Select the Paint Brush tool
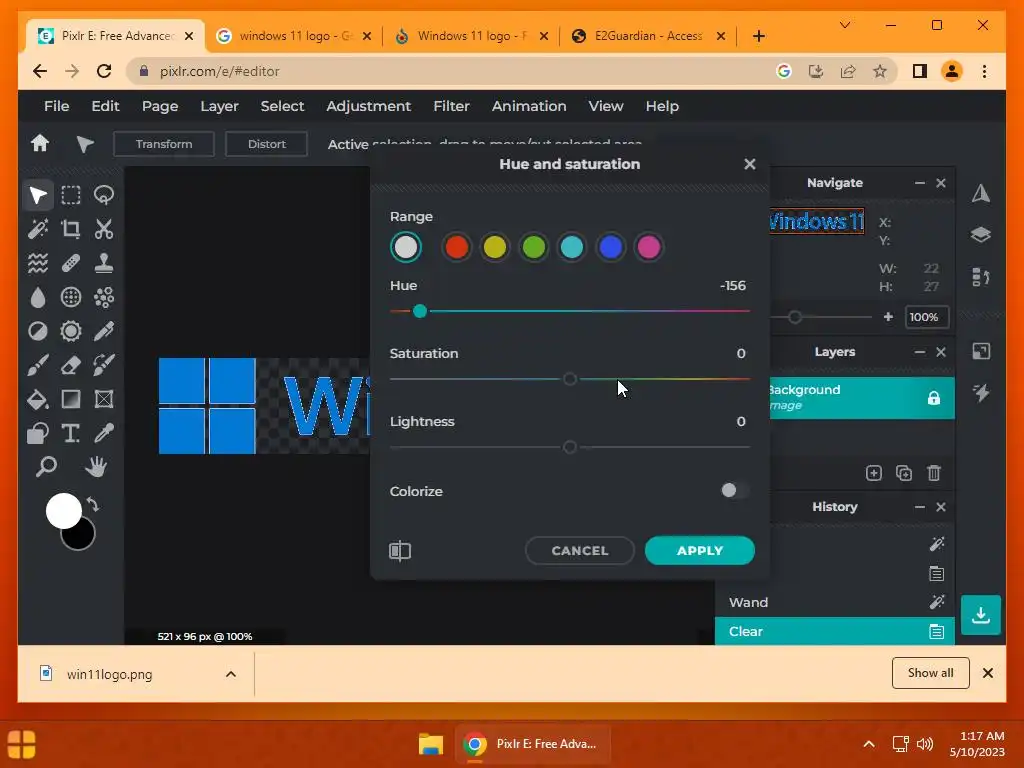This screenshot has width=1024, height=768. pos(38,365)
